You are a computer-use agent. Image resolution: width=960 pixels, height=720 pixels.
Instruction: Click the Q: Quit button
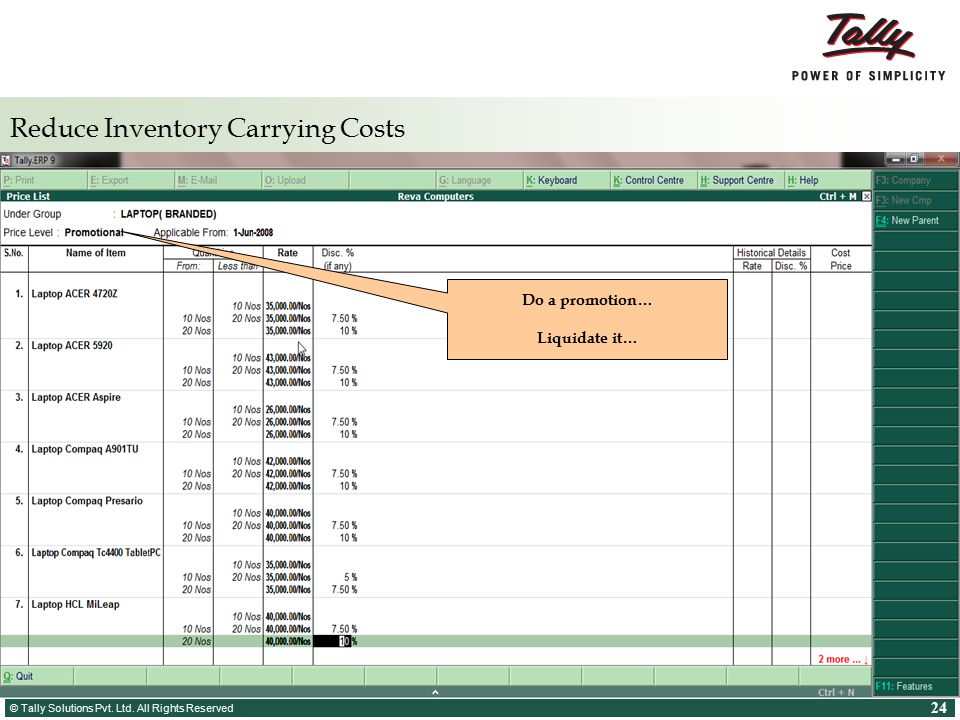37,676
